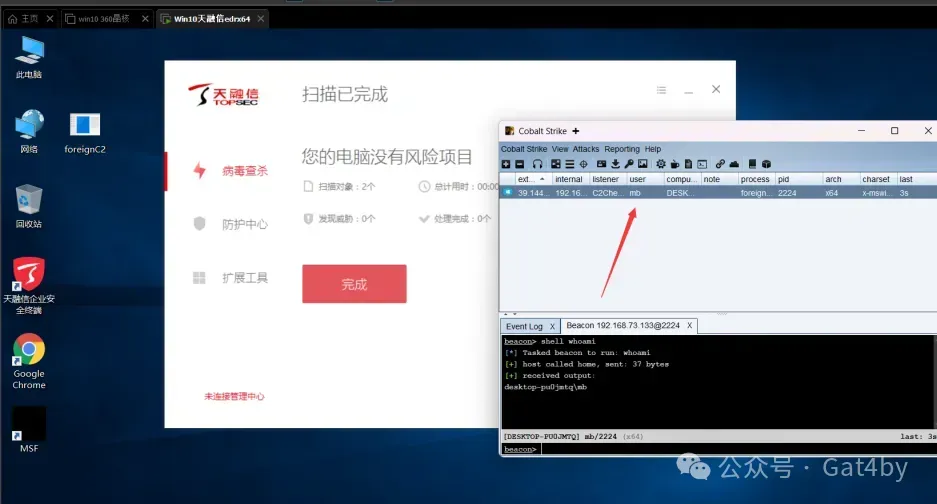Click the disconnect minus icon in Cobalt Strike
The width and height of the screenshot is (937, 504).
point(519,164)
